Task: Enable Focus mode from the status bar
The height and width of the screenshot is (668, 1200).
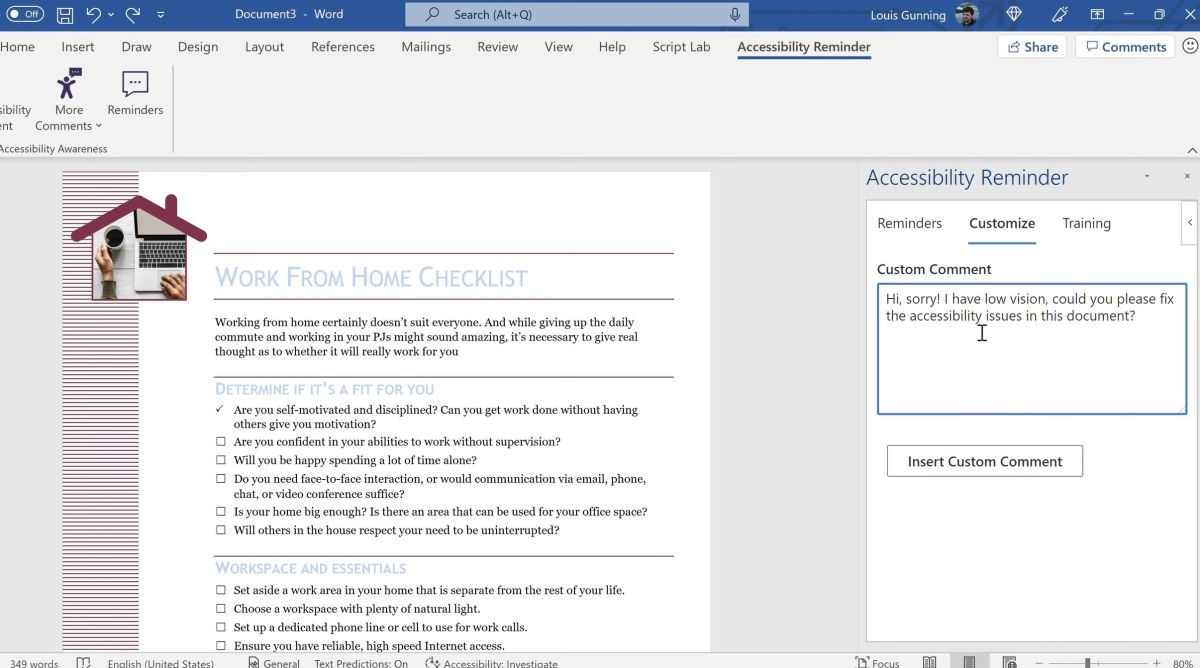Action: (x=878, y=662)
